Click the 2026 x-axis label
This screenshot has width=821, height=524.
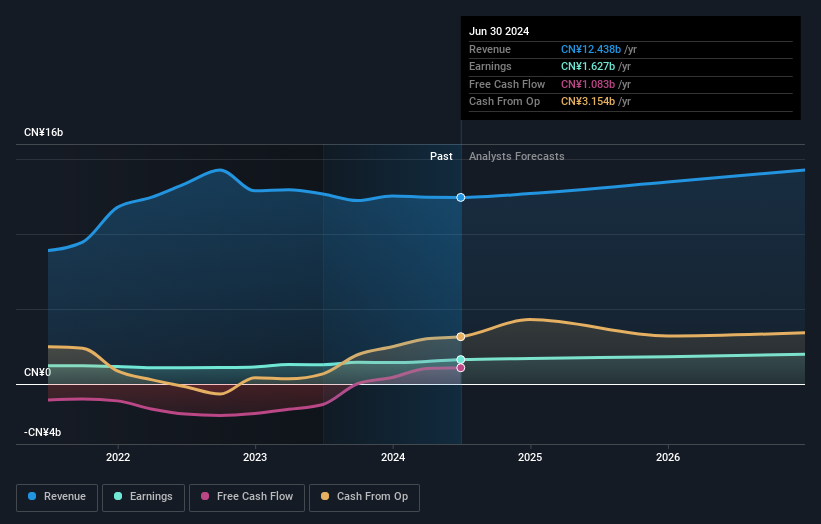[x=668, y=458]
